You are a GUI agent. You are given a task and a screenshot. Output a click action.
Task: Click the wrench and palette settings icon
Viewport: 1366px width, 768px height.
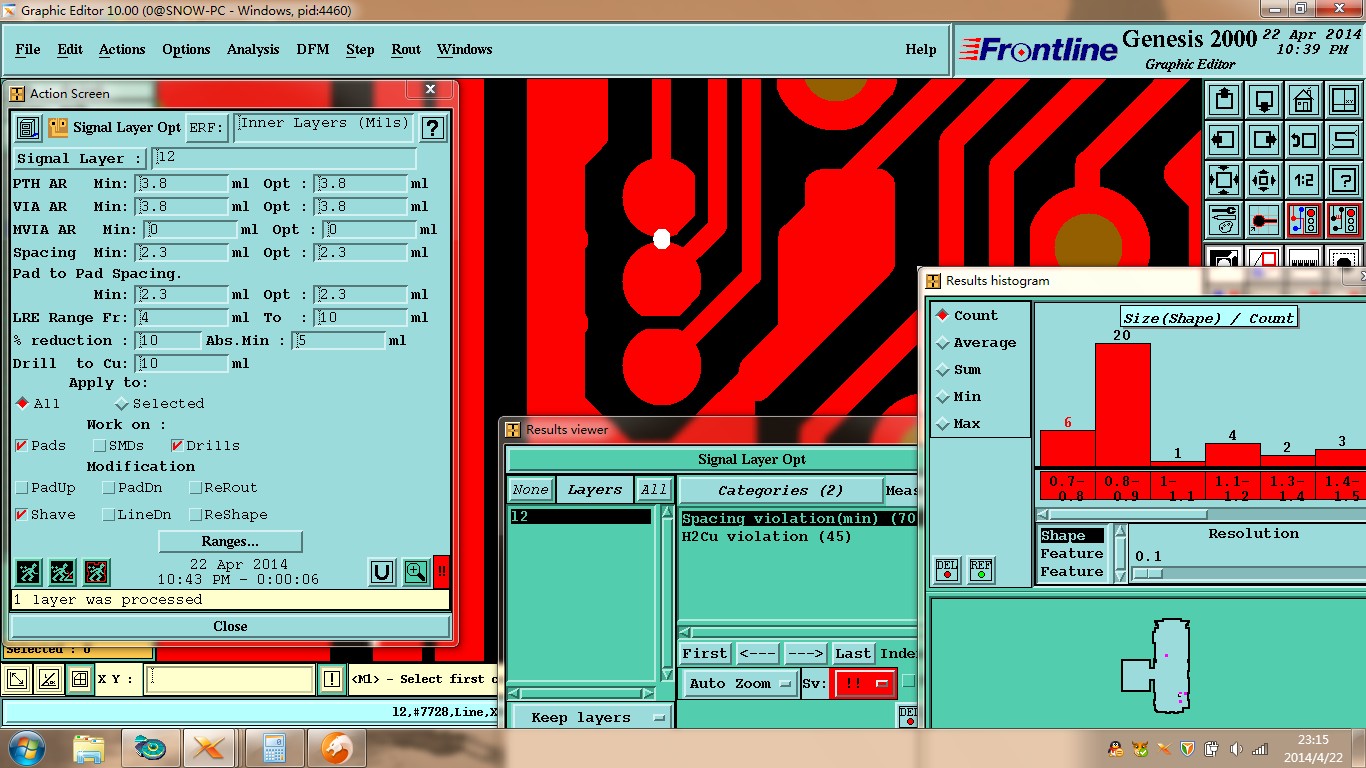[1224, 220]
